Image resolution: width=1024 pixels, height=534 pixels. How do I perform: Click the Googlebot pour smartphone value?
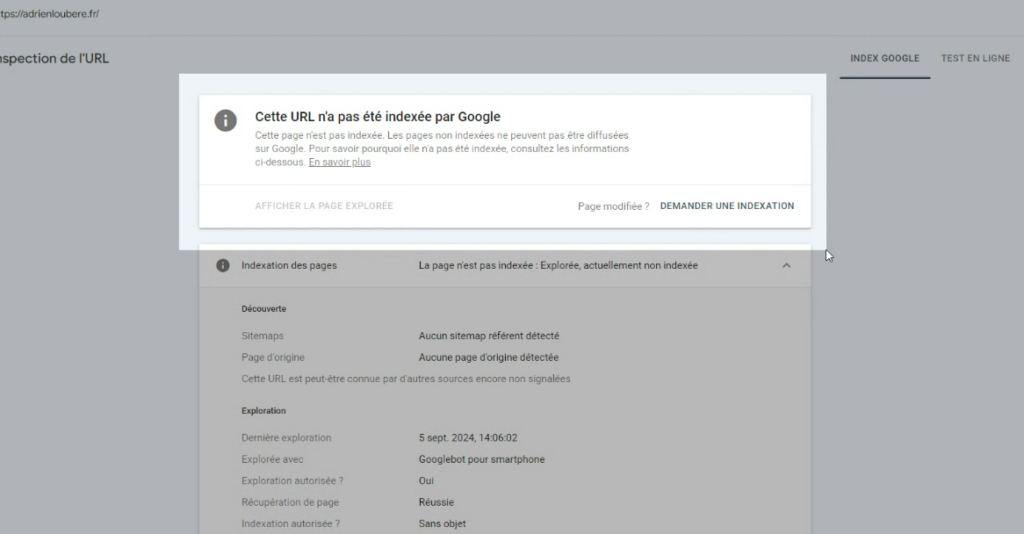click(x=481, y=459)
